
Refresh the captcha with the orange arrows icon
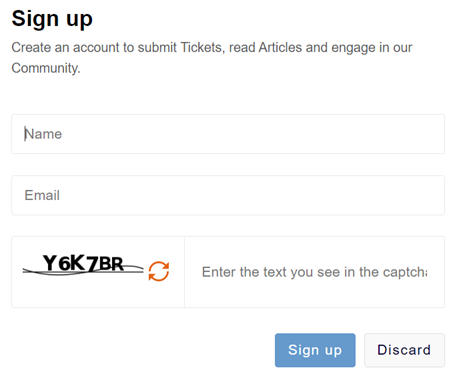pyautogui.click(x=159, y=271)
